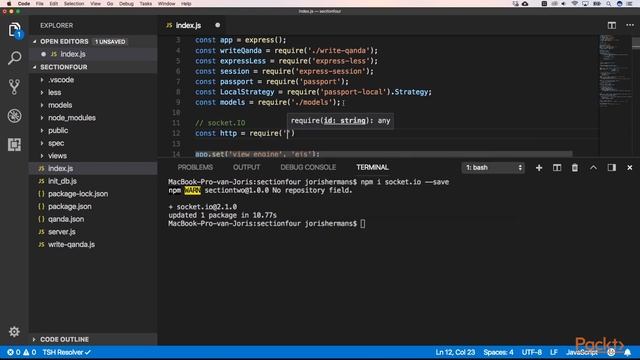Select the Terminal panel tab

pyautogui.click(x=372, y=167)
